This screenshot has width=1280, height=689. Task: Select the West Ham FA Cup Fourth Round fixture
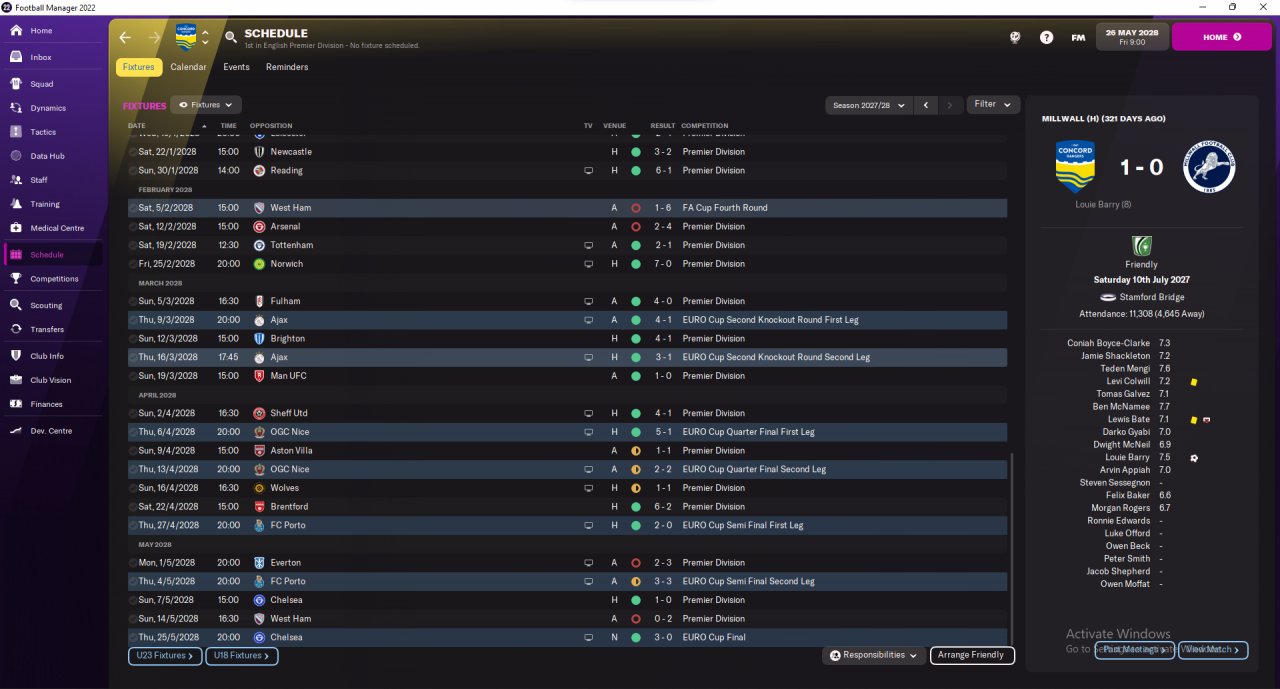[x=567, y=208]
